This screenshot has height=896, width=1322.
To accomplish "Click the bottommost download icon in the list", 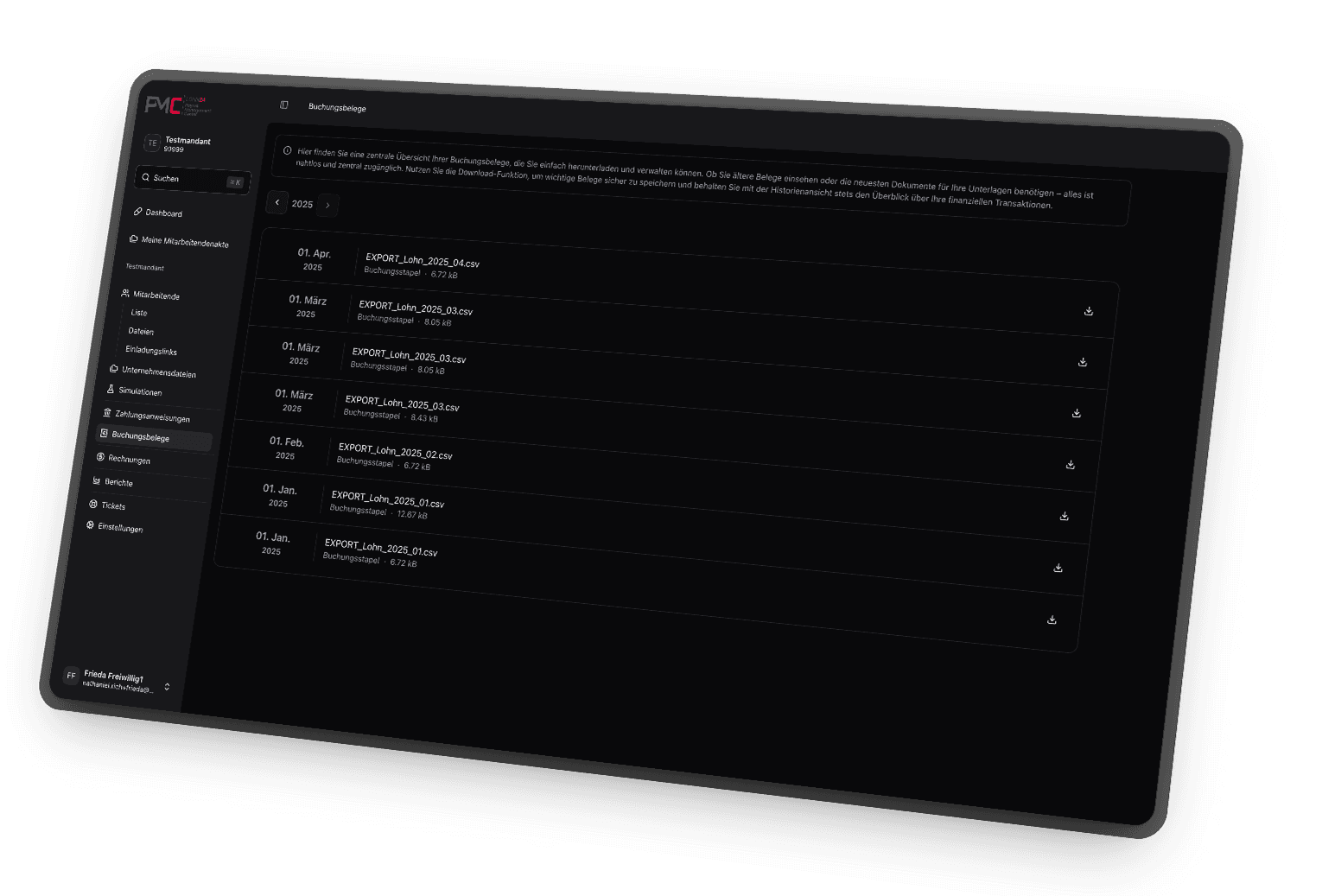I will (1052, 620).
